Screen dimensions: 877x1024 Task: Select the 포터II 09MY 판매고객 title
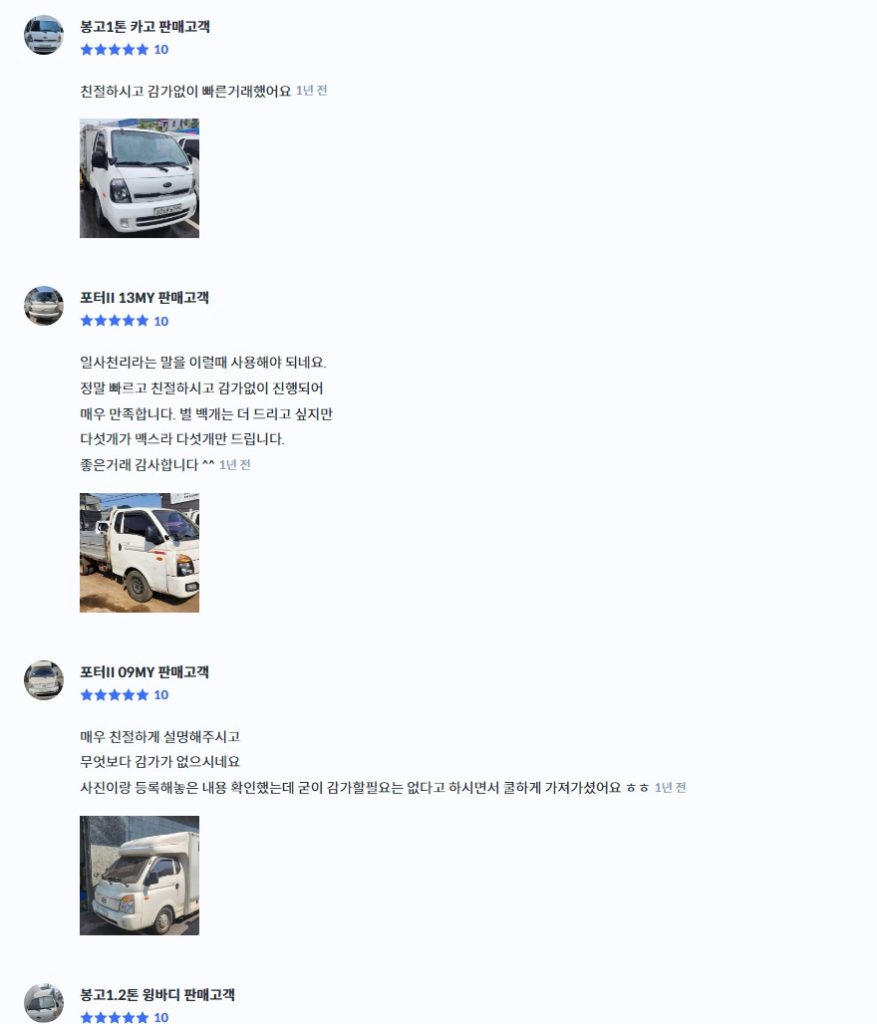coord(144,672)
